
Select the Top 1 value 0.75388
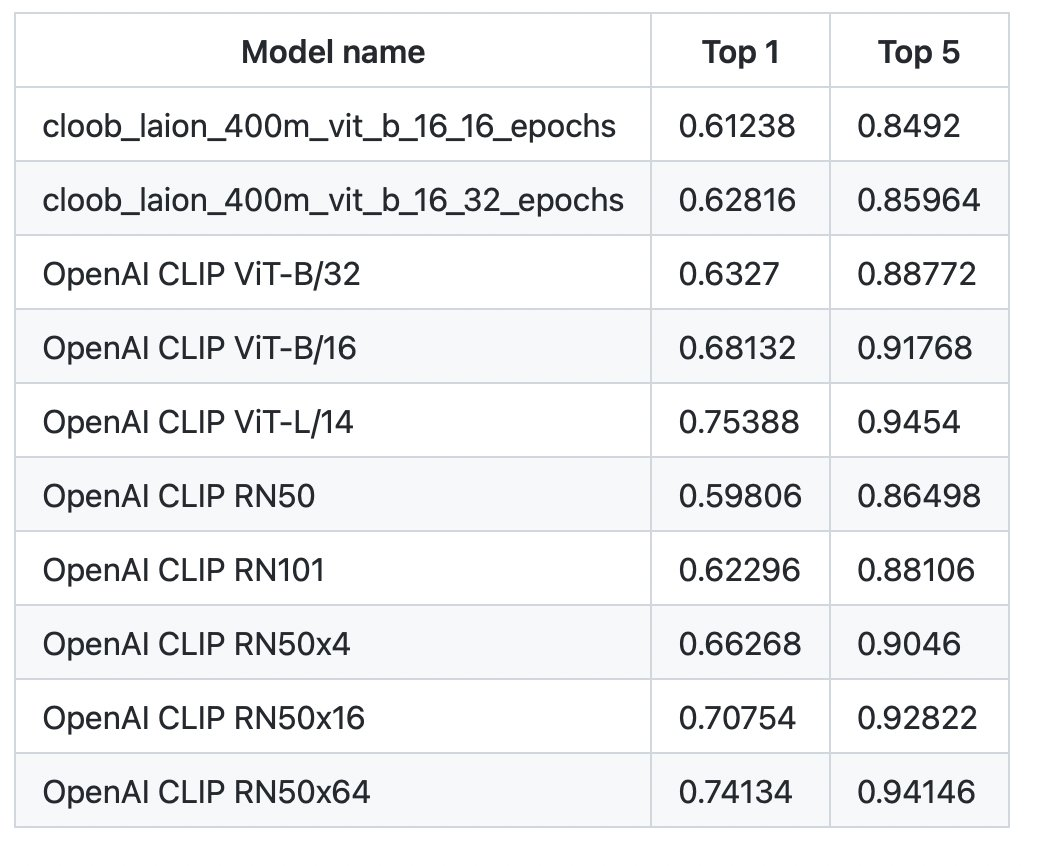pyautogui.click(x=739, y=422)
